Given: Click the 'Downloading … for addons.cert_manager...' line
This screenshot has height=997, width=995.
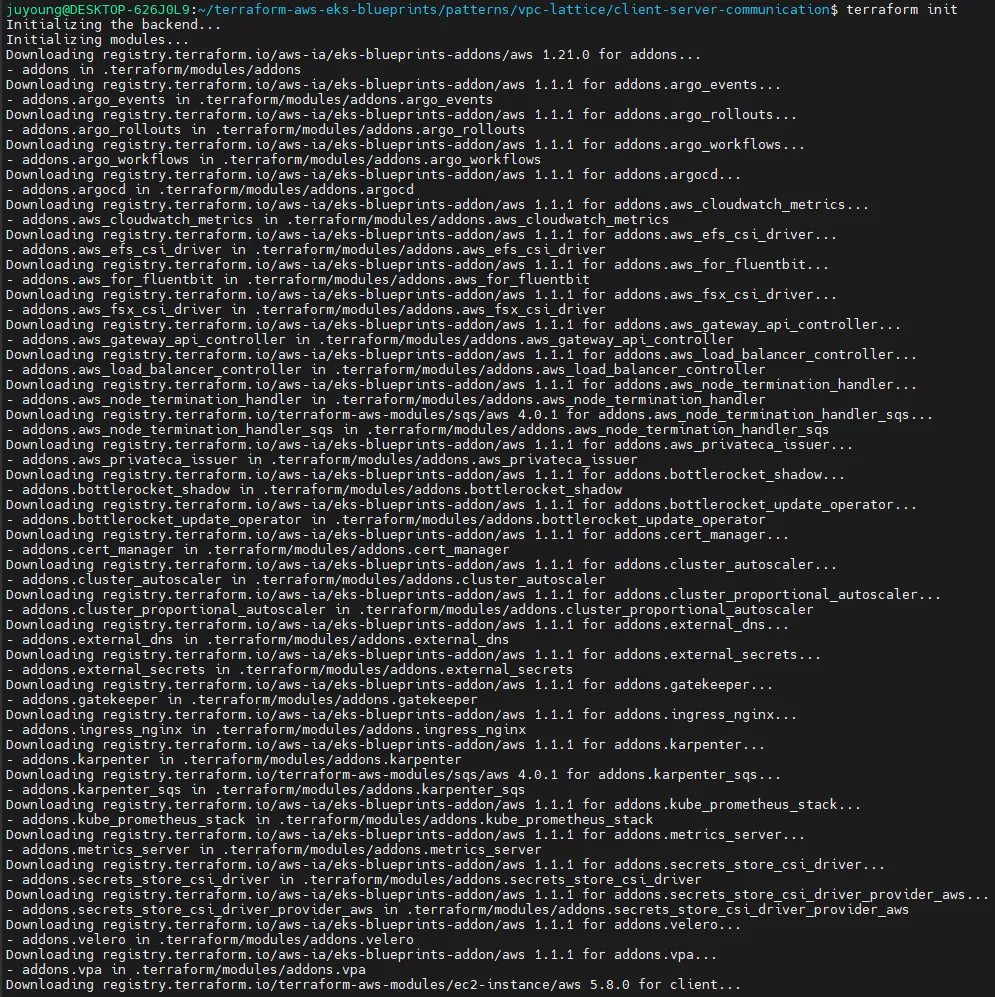Looking at the screenshot, I should point(397,535).
